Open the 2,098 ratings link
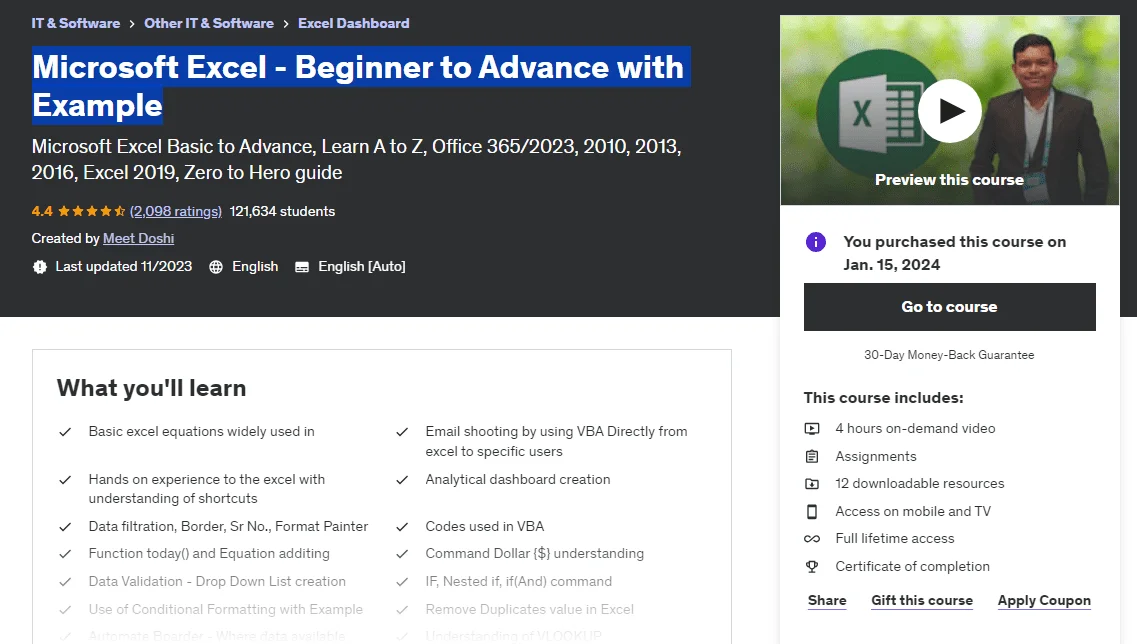Screen dimensions: 1137x644 click(175, 211)
